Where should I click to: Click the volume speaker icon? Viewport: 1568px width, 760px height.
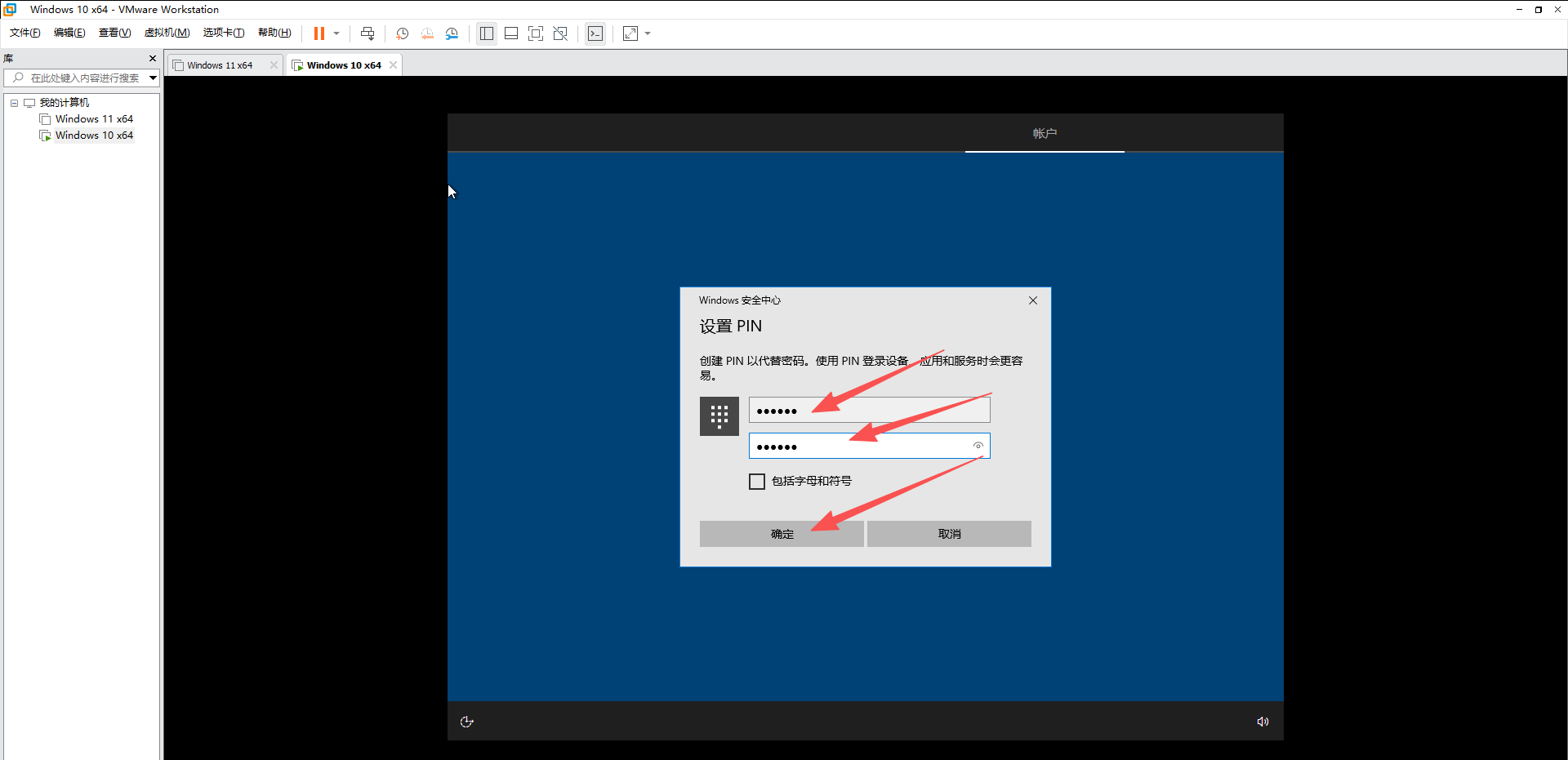point(1263,722)
